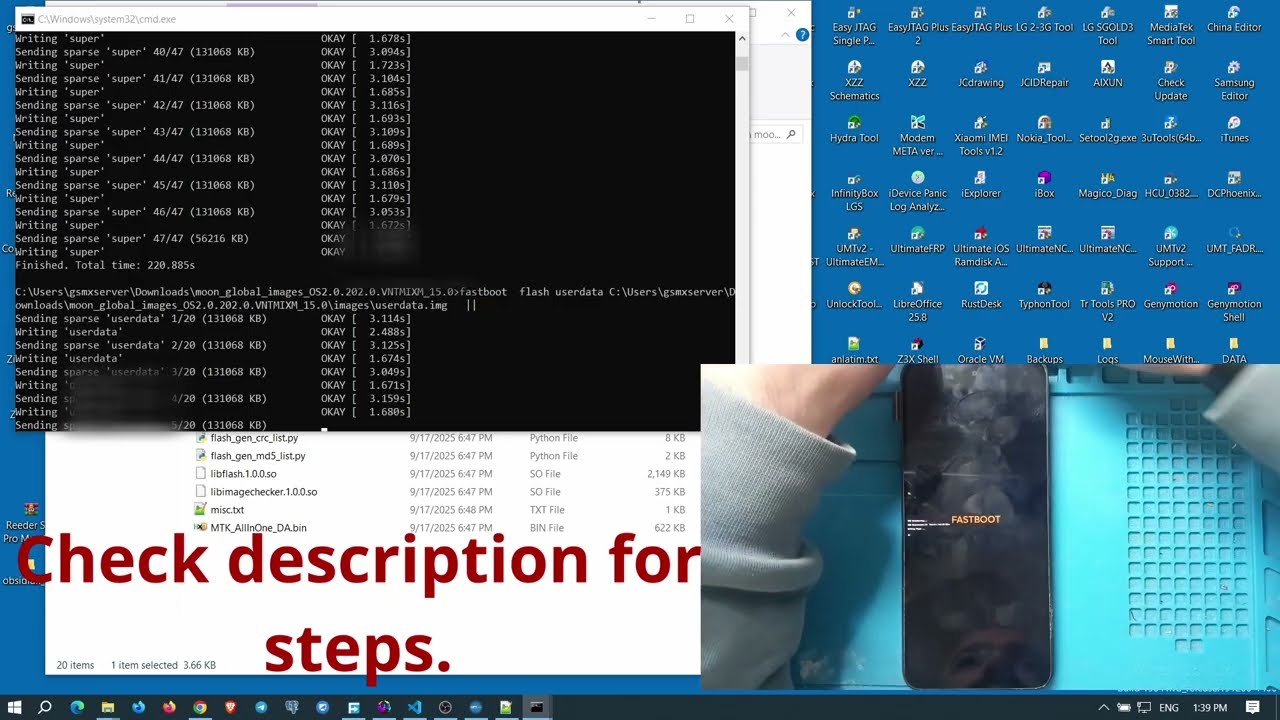Open Setool2g.exe shortcut

tap(1107, 130)
